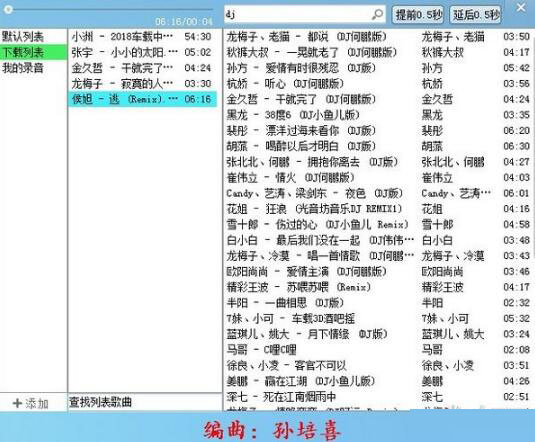Select 半阳 - 一曲相思 DJ版
The height and width of the screenshot is (442, 535).
(378, 303)
